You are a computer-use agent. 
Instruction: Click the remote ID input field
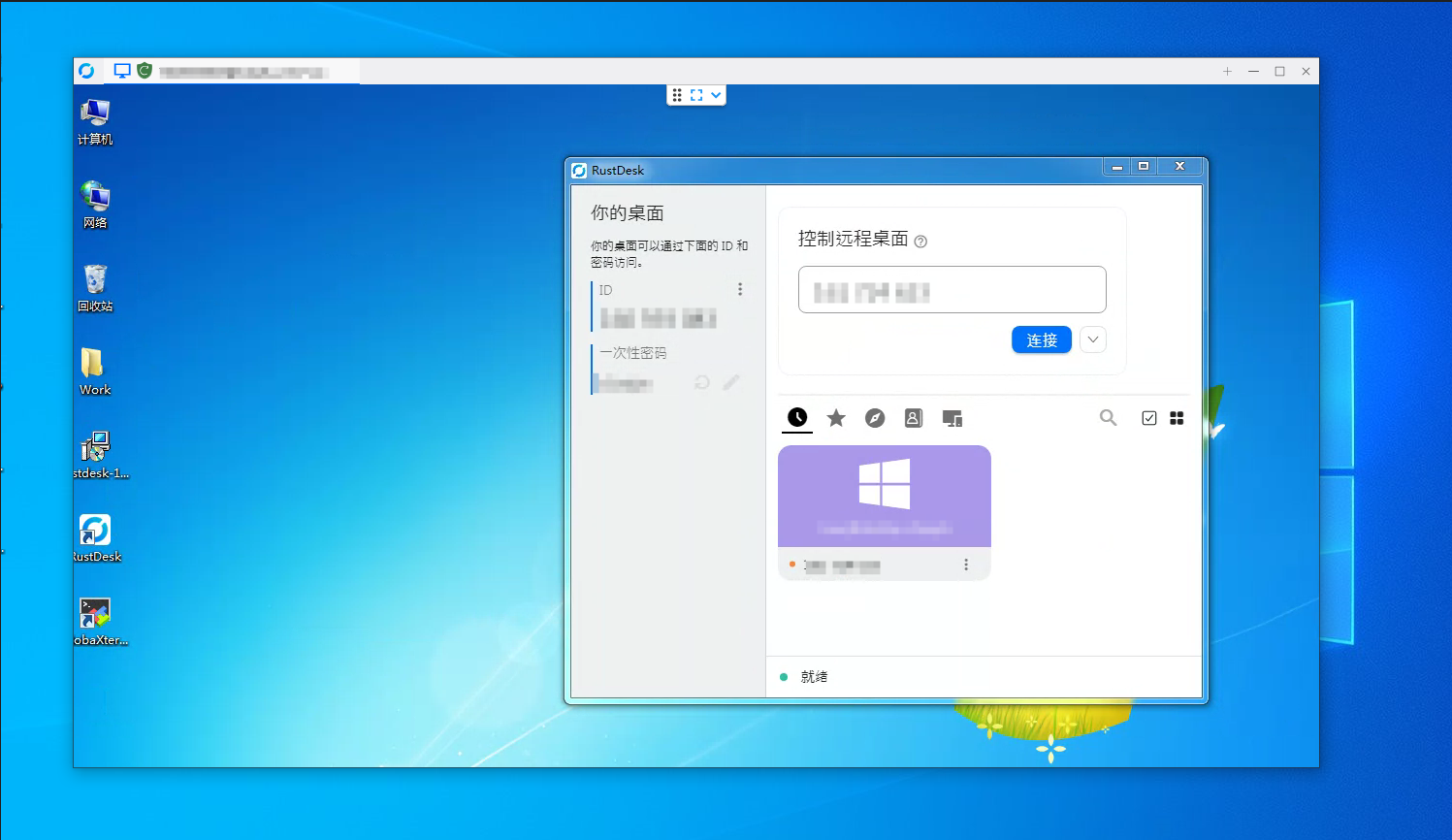(952, 290)
